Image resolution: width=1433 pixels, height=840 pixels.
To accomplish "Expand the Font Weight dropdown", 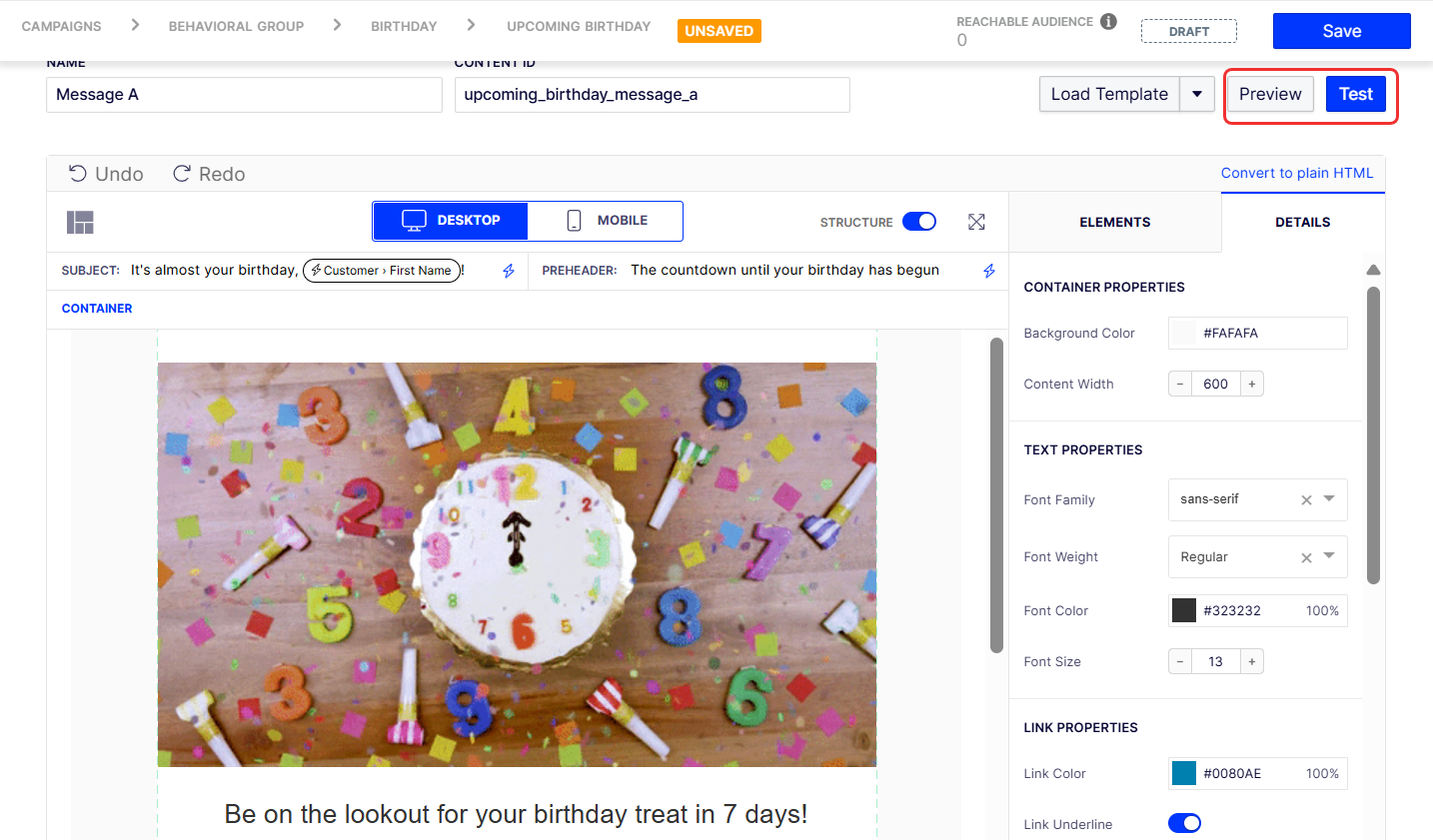I will (x=1329, y=556).
